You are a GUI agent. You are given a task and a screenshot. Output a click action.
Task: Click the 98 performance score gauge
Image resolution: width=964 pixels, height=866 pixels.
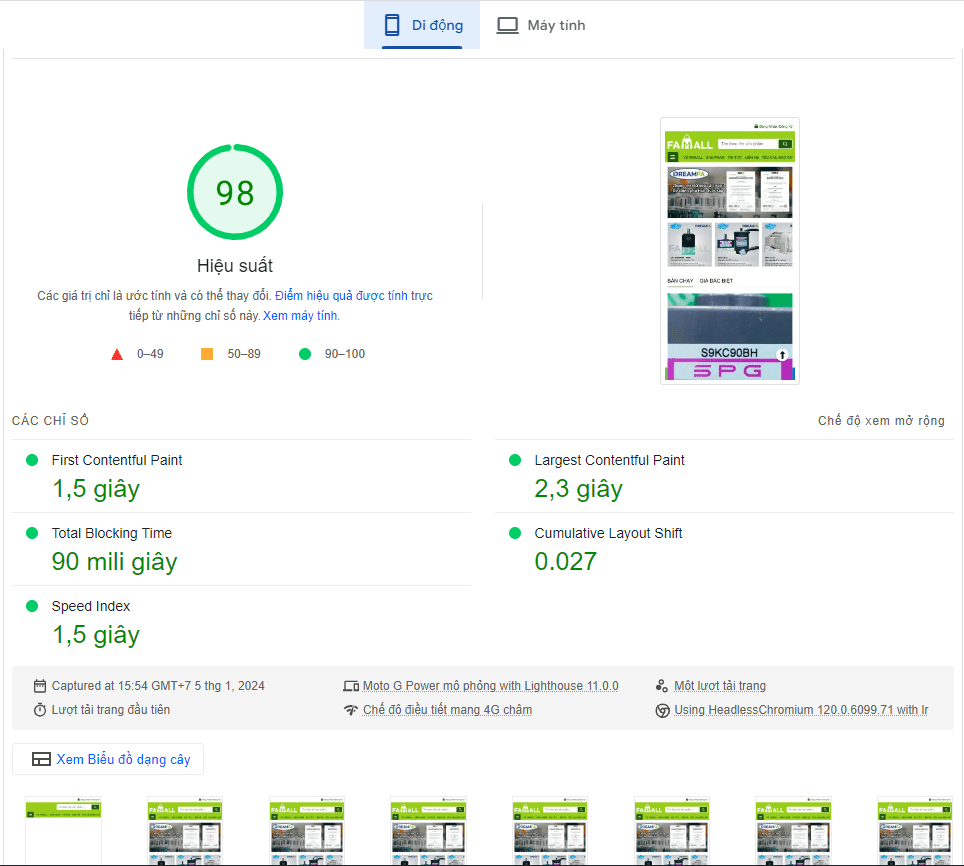pyautogui.click(x=235, y=192)
